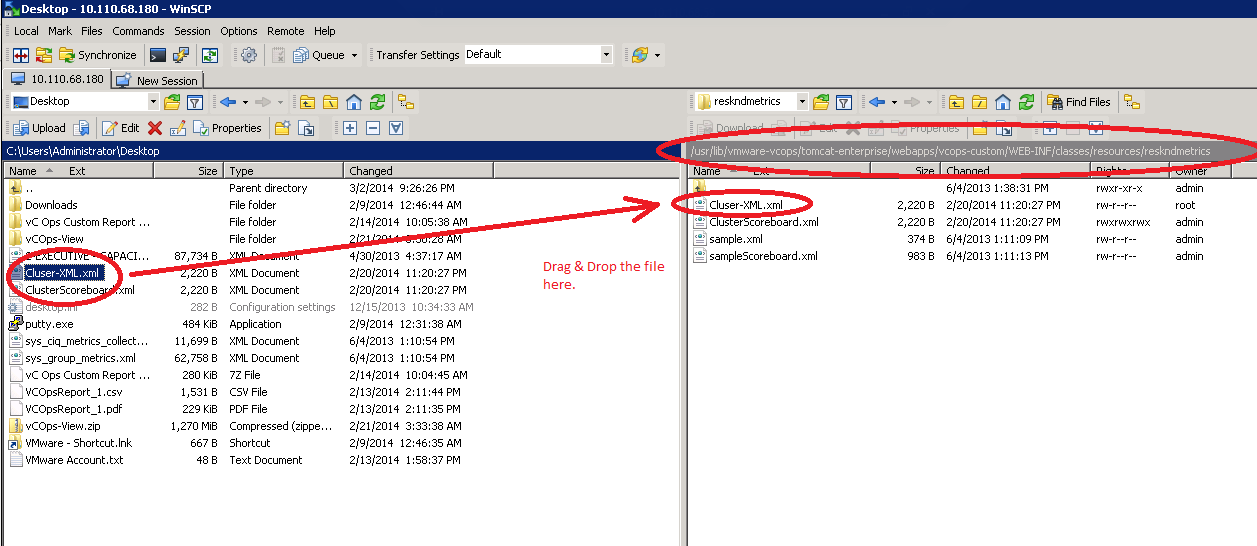Open the Commands menu
Image resolution: width=1257 pixels, height=546 pixels.
click(x=138, y=31)
